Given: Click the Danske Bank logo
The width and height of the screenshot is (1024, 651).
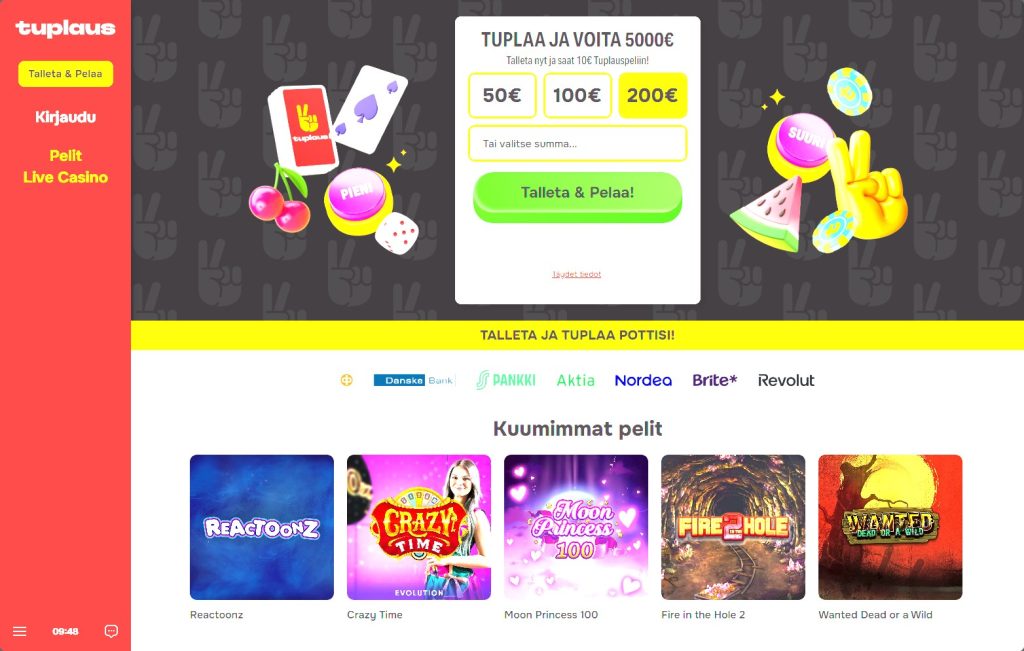Looking at the screenshot, I should [413, 380].
